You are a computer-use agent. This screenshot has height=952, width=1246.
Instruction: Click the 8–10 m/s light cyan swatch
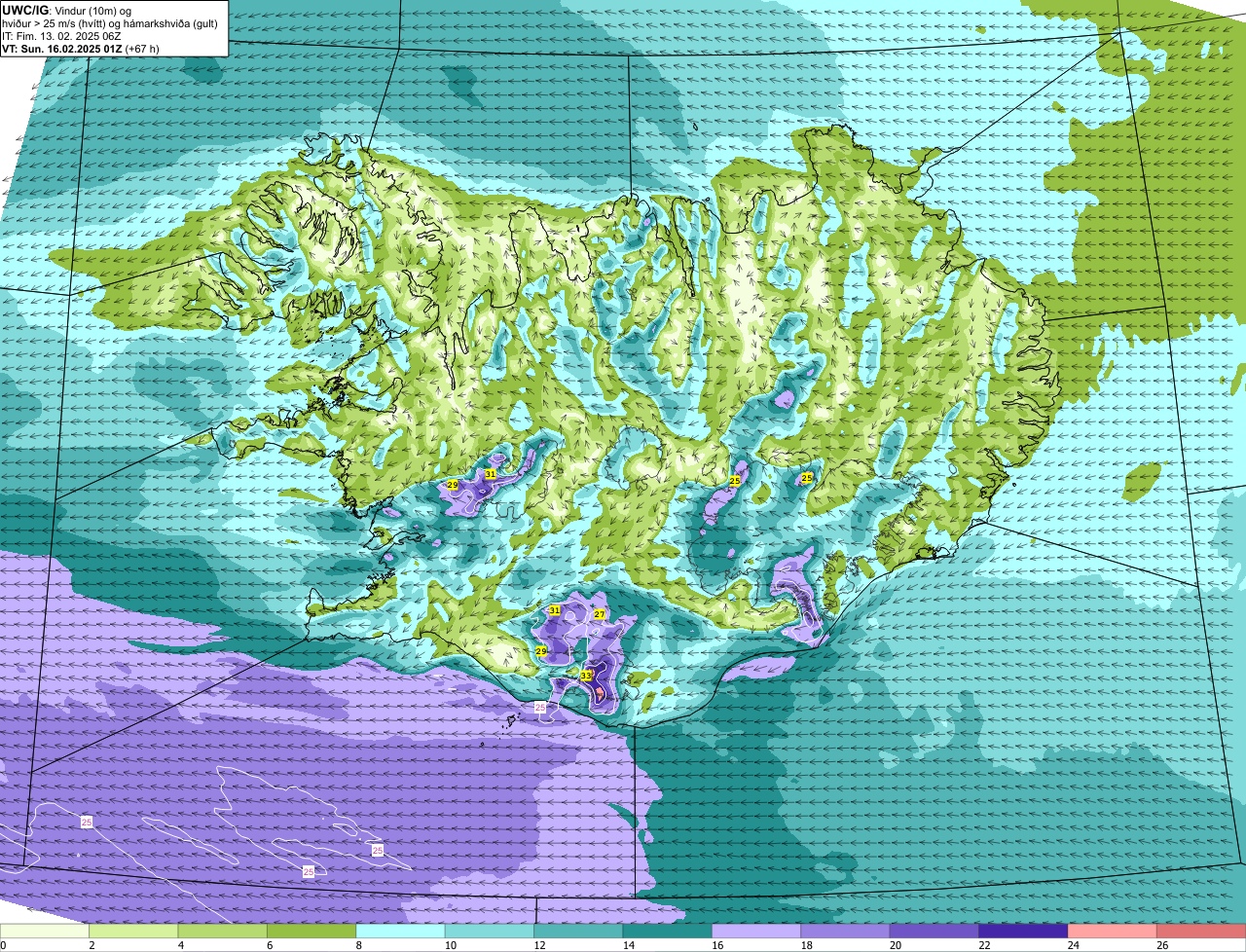(x=401, y=932)
